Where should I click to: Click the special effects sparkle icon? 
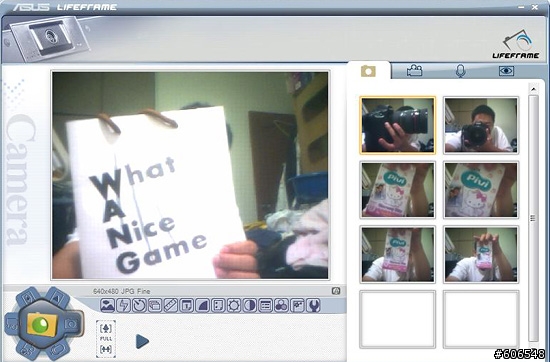[x=297, y=306]
